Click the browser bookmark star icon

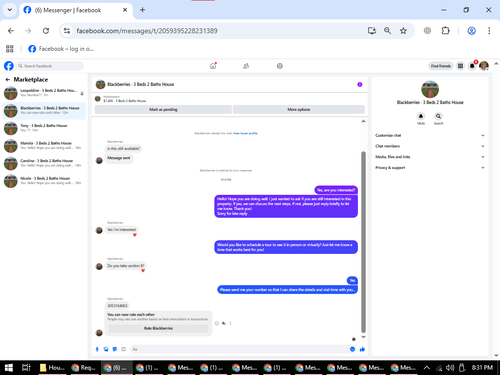click(403, 31)
